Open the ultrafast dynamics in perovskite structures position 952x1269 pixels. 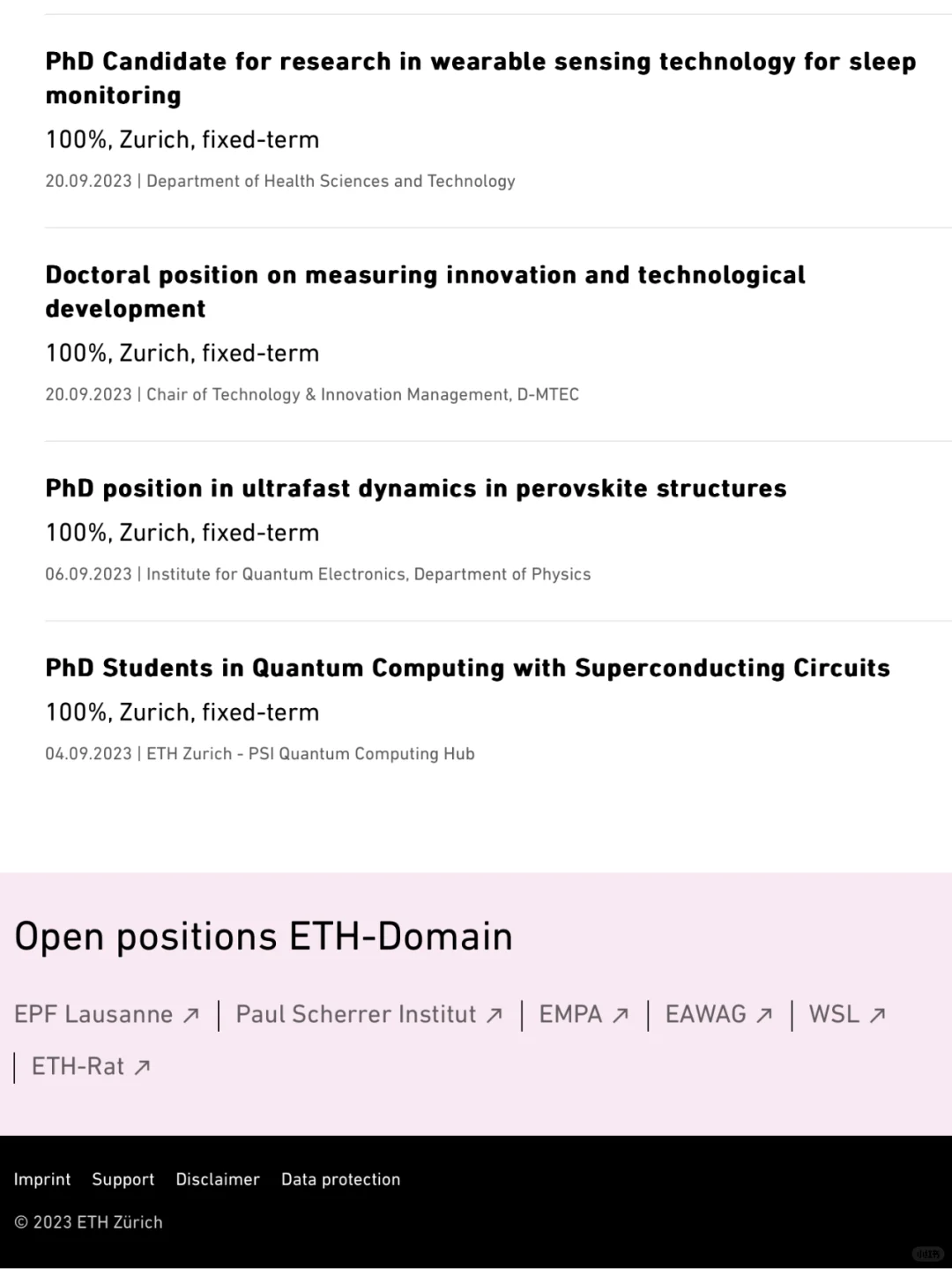point(416,488)
